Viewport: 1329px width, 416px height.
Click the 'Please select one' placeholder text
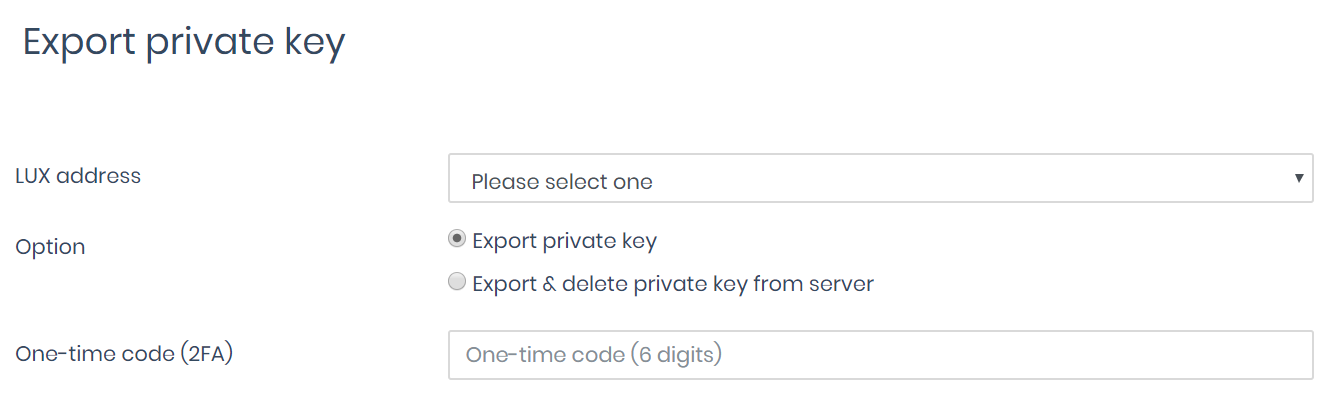(561, 182)
